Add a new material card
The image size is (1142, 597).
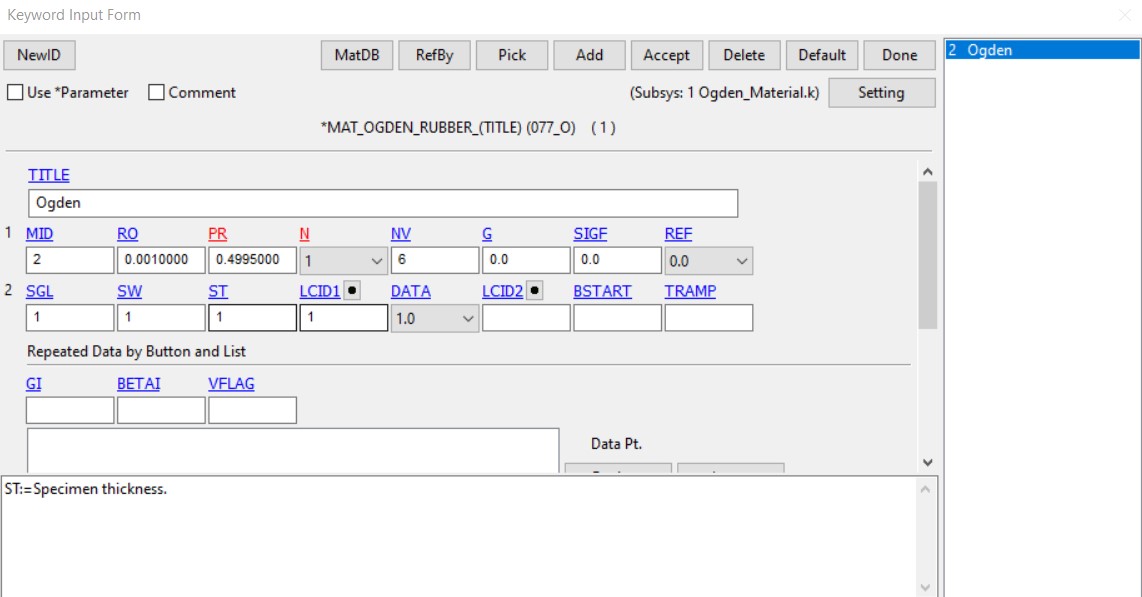[589, 55]
